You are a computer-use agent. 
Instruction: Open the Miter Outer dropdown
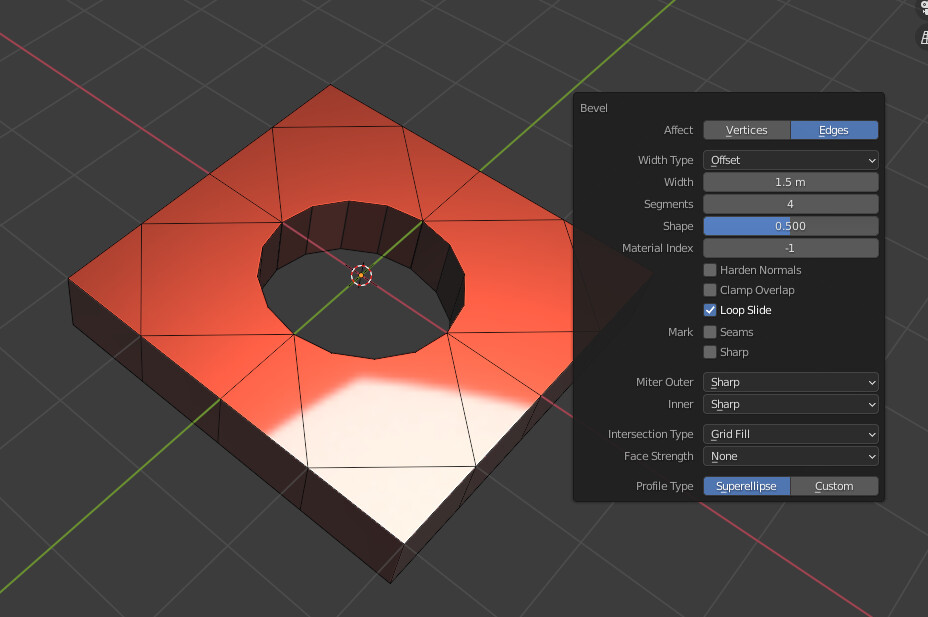pyautogui.click(x=790, y=382)
